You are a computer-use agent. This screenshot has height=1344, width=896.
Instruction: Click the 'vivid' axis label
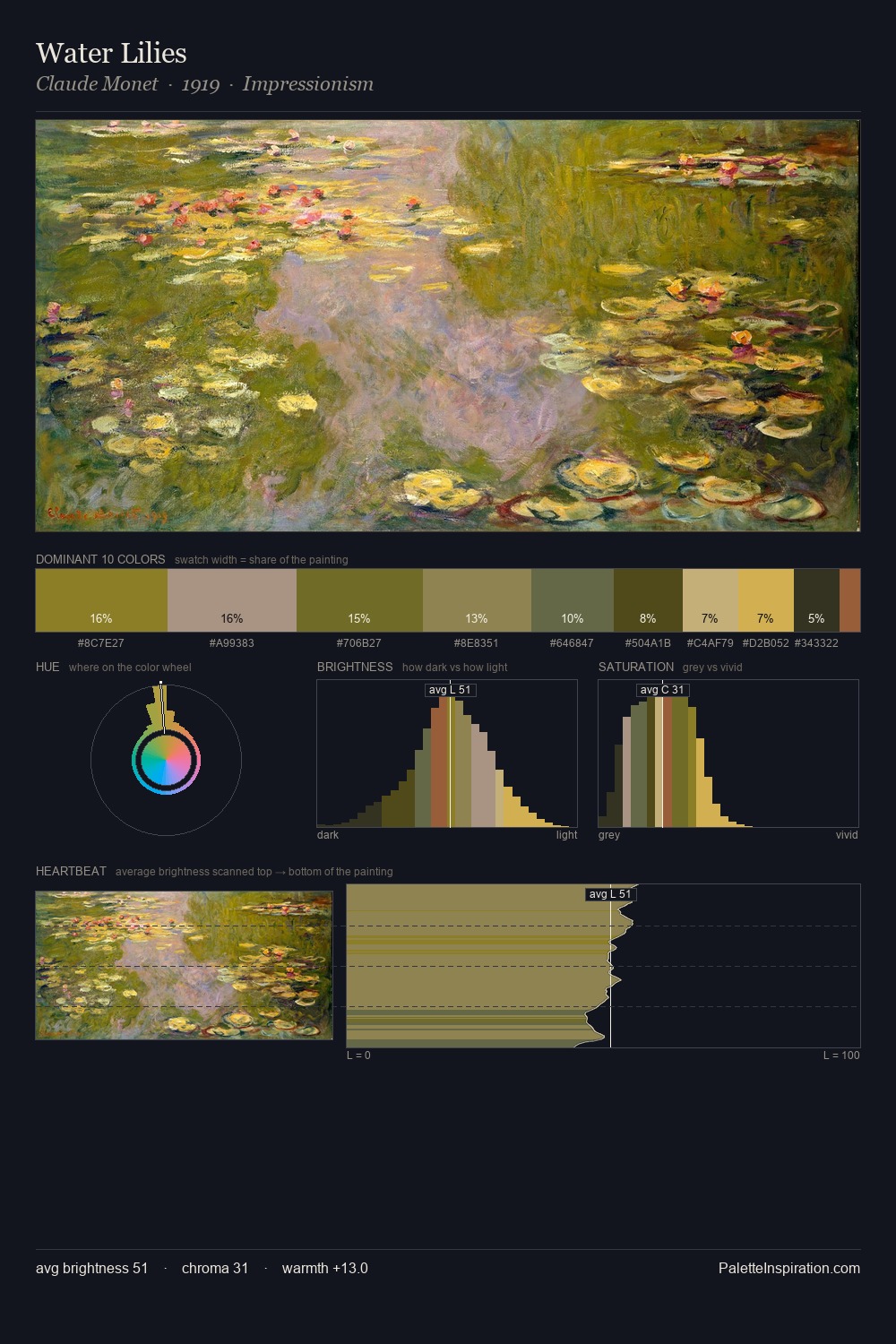tap(847, 835)
